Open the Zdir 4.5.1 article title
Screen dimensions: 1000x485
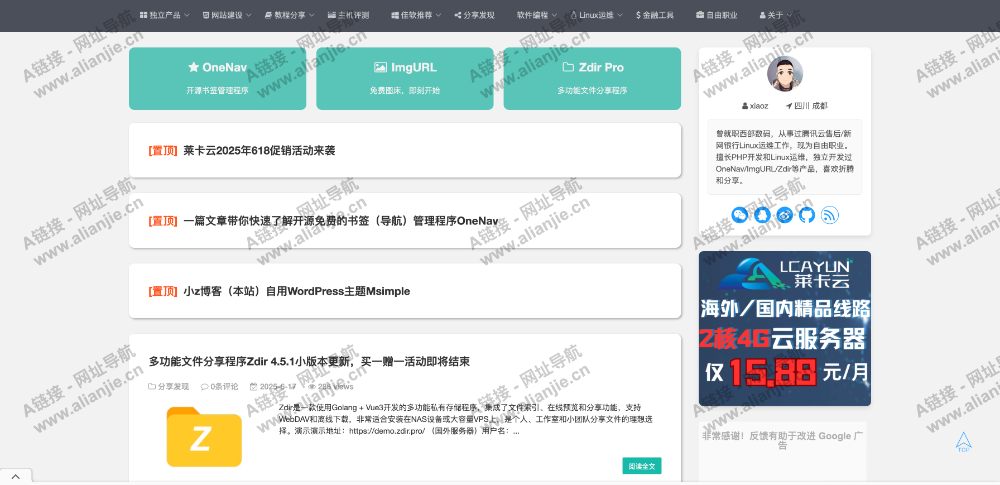tap(309, 361)
